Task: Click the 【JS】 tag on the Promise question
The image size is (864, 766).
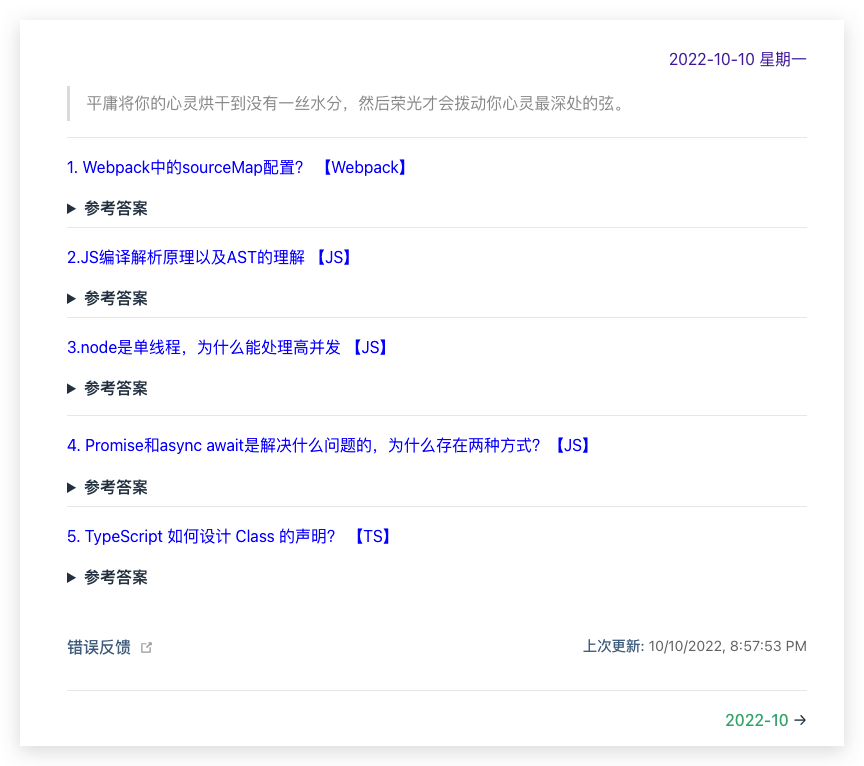Action: 573,446
